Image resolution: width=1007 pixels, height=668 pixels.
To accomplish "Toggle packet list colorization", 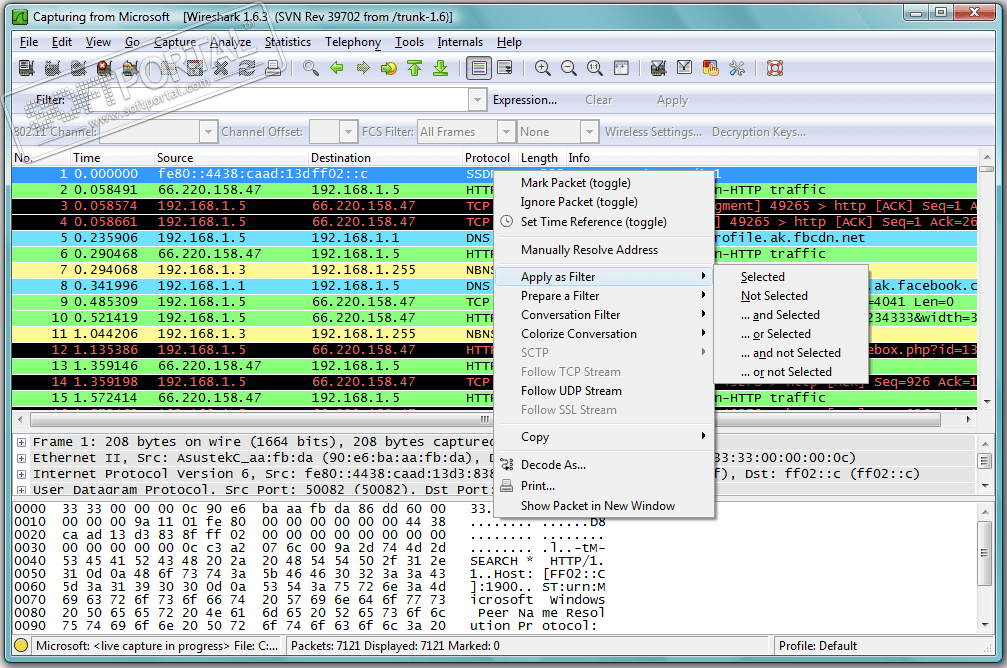I will tap(479, 68).
